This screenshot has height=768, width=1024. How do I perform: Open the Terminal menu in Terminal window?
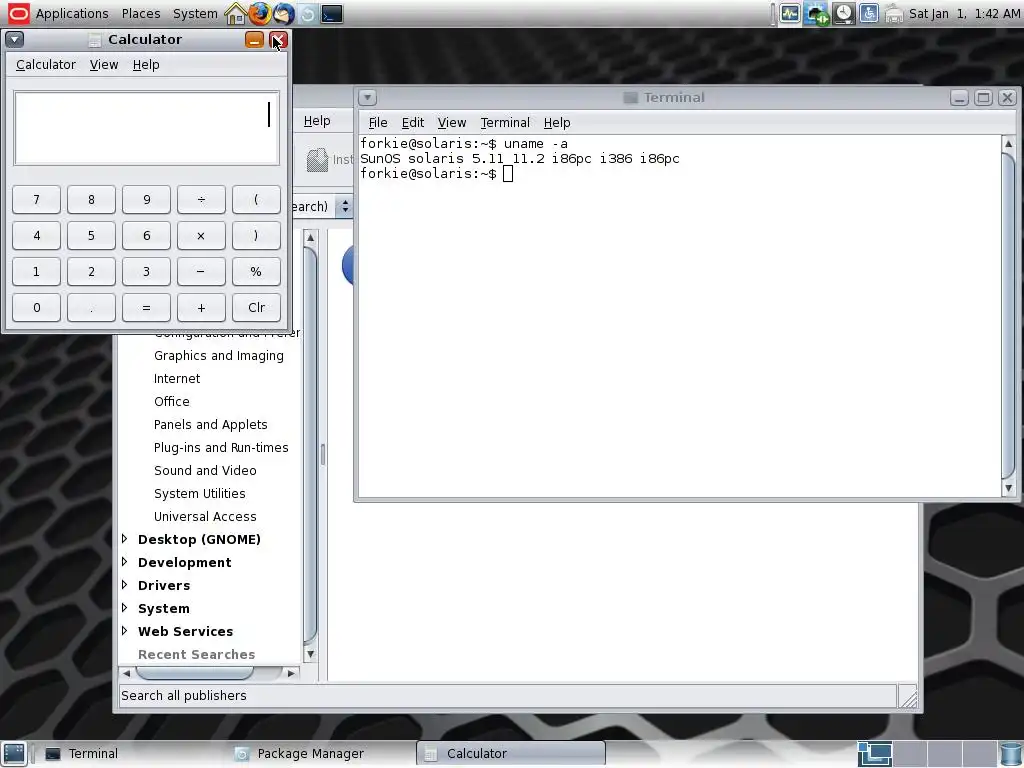click(505, 123)
